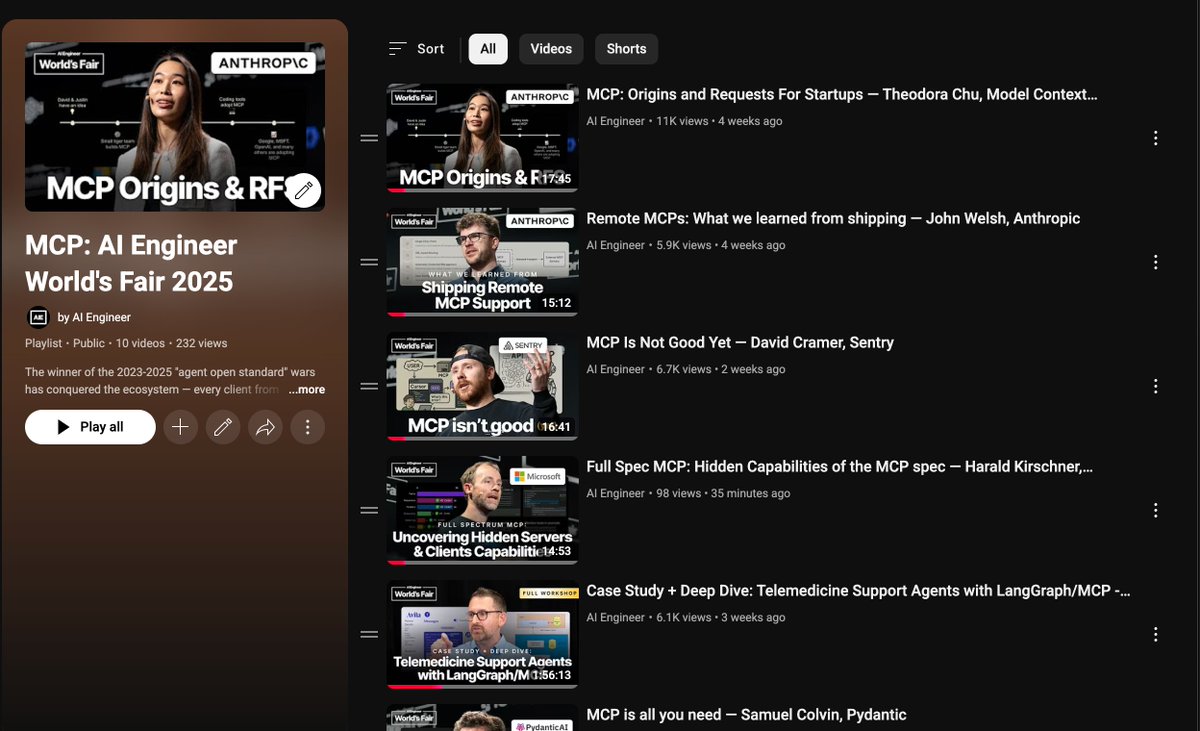Open options menu for MCP Is Not Good Yet
The width and height of the screenshot is (1200, 731).
pyautogui.click(x=1155, y=386)
